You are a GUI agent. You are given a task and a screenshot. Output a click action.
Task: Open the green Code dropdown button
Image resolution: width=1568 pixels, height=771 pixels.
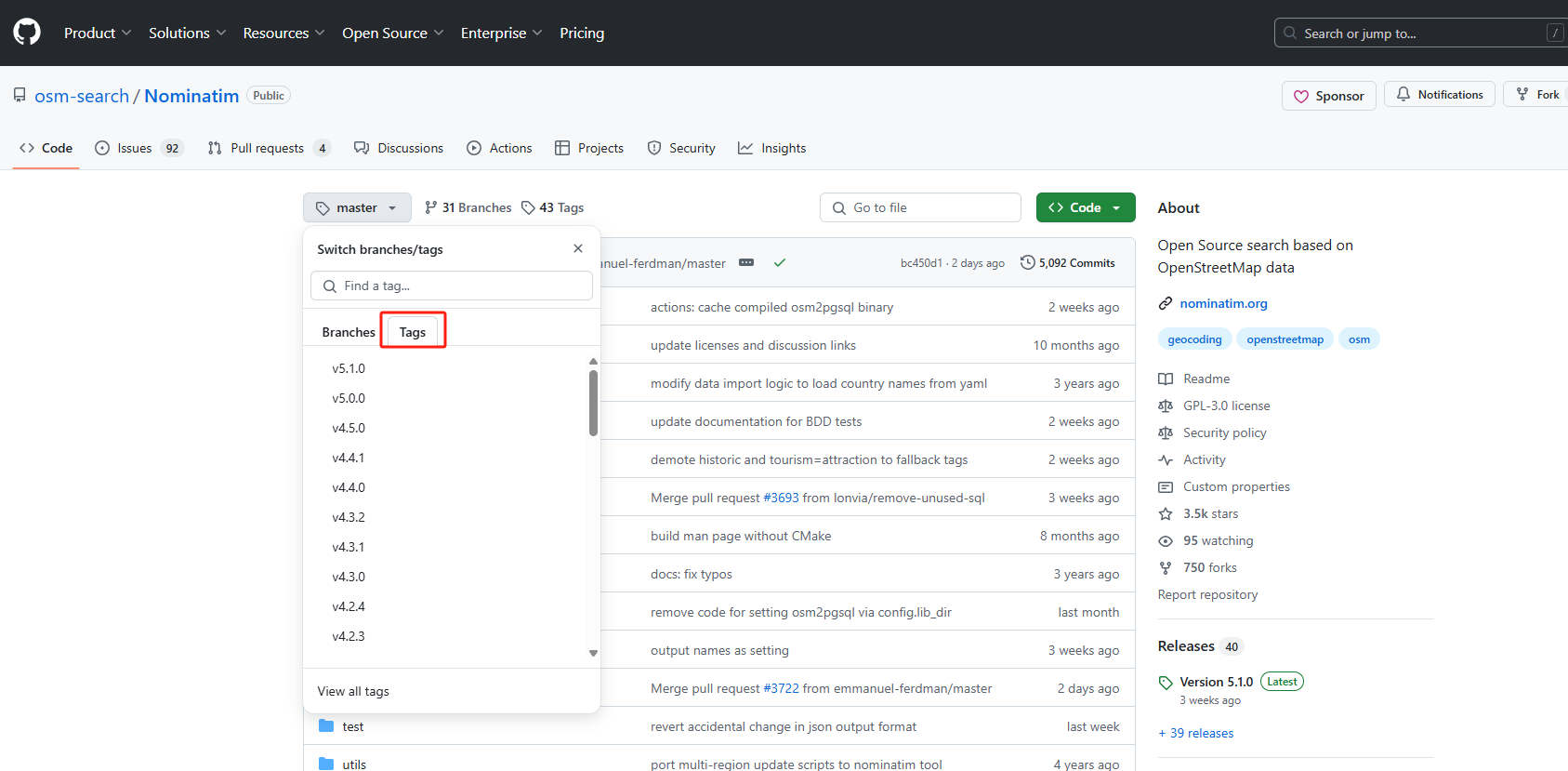pyautogui.click(x=1086, y=207)
